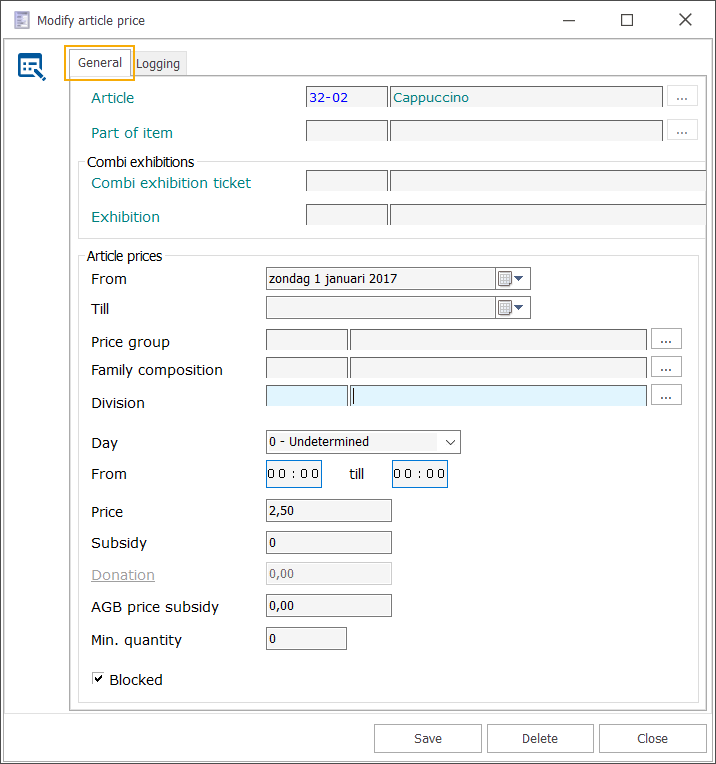
Task: Click the Save button
Action: coord(427,739)
